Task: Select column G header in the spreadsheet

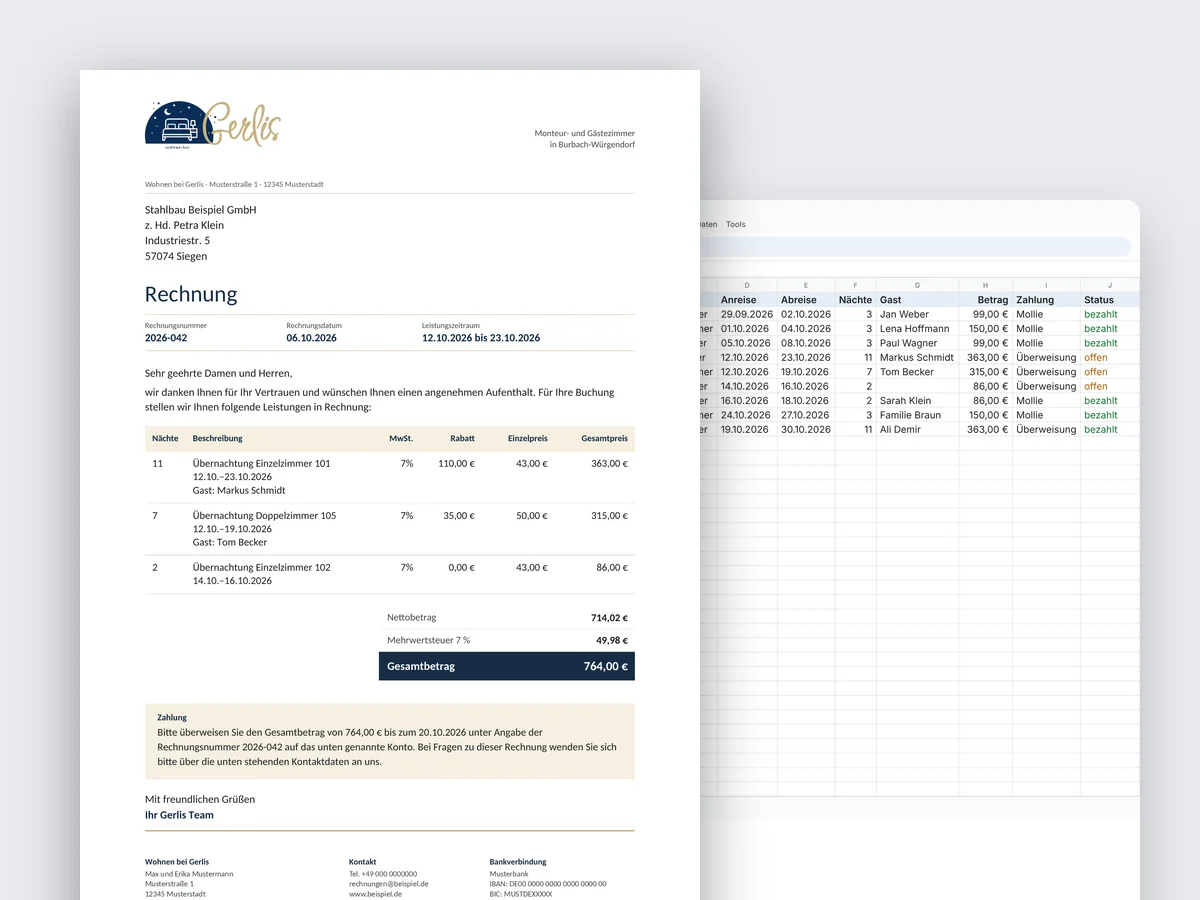Action: tap(917, 285)
